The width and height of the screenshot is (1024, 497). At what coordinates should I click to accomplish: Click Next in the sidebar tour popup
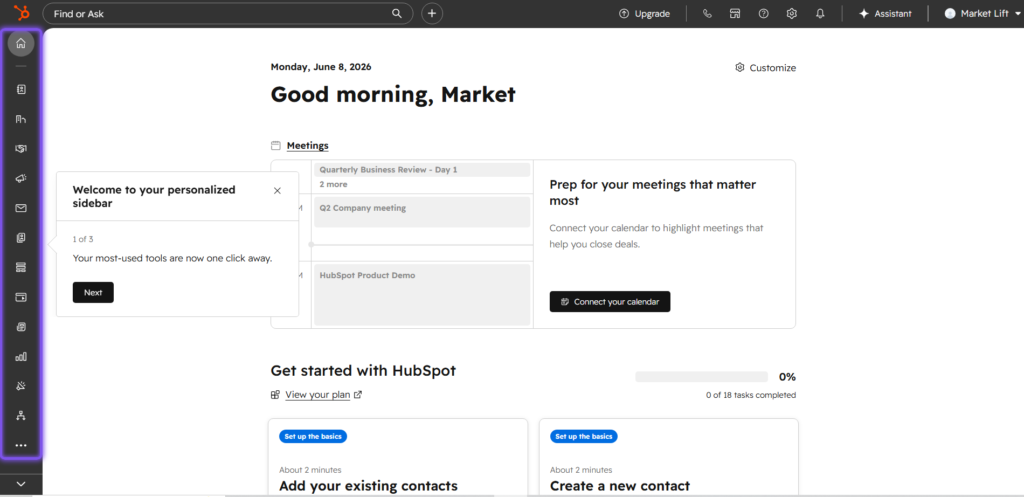(93, 293)
